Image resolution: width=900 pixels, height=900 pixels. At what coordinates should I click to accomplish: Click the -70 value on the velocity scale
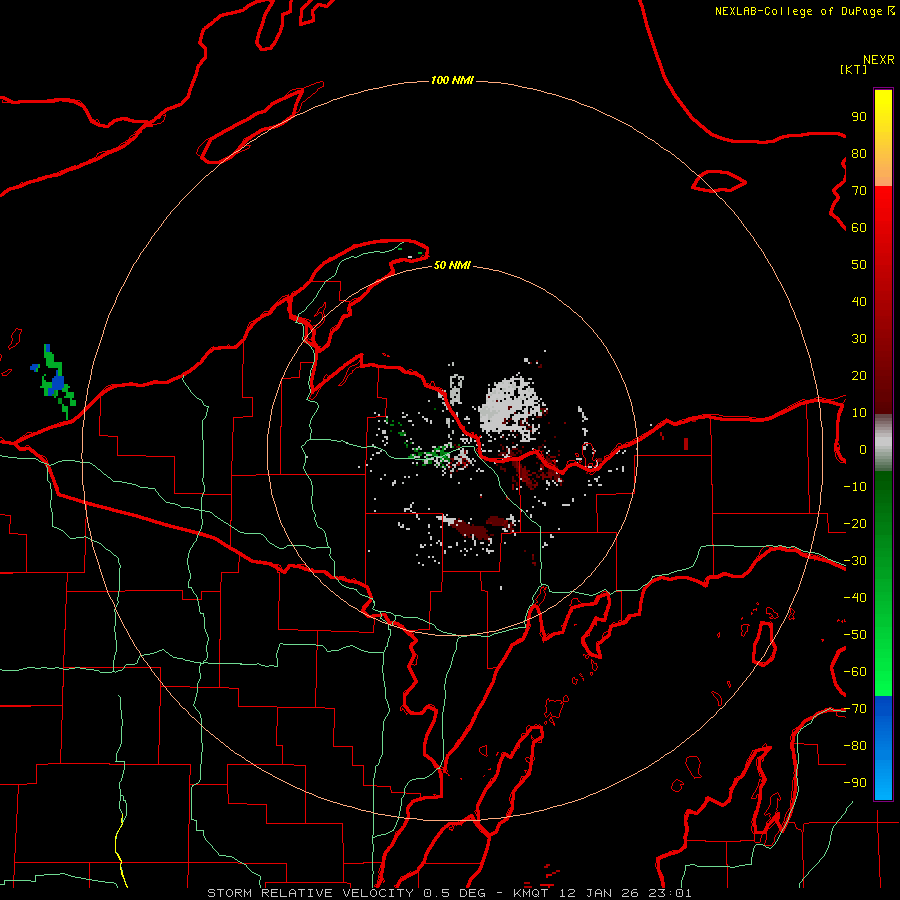tap(855, 709)
